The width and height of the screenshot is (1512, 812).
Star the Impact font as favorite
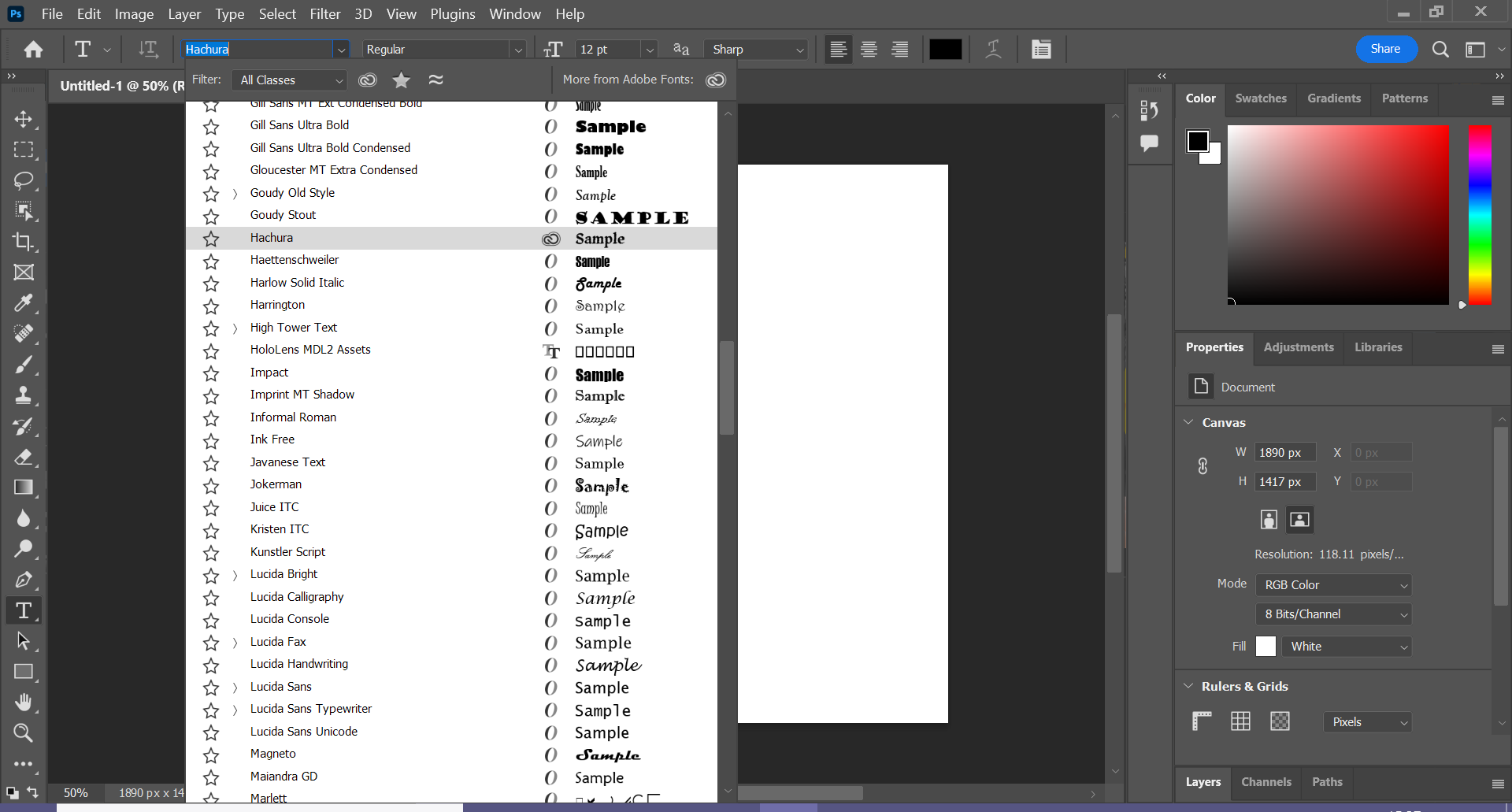pos(210,374)
